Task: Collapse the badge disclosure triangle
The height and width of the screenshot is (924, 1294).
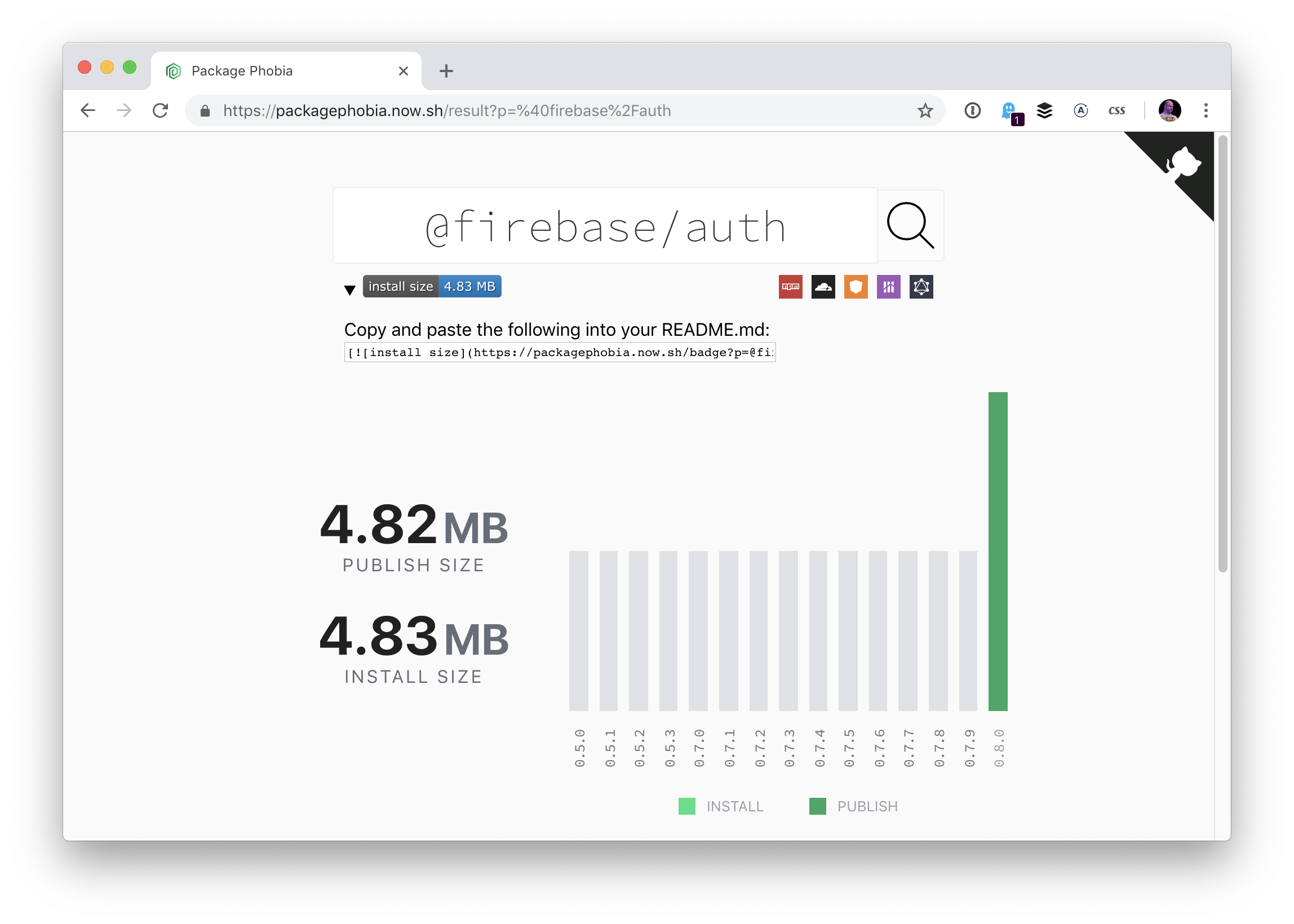Action: coord(349,290)
